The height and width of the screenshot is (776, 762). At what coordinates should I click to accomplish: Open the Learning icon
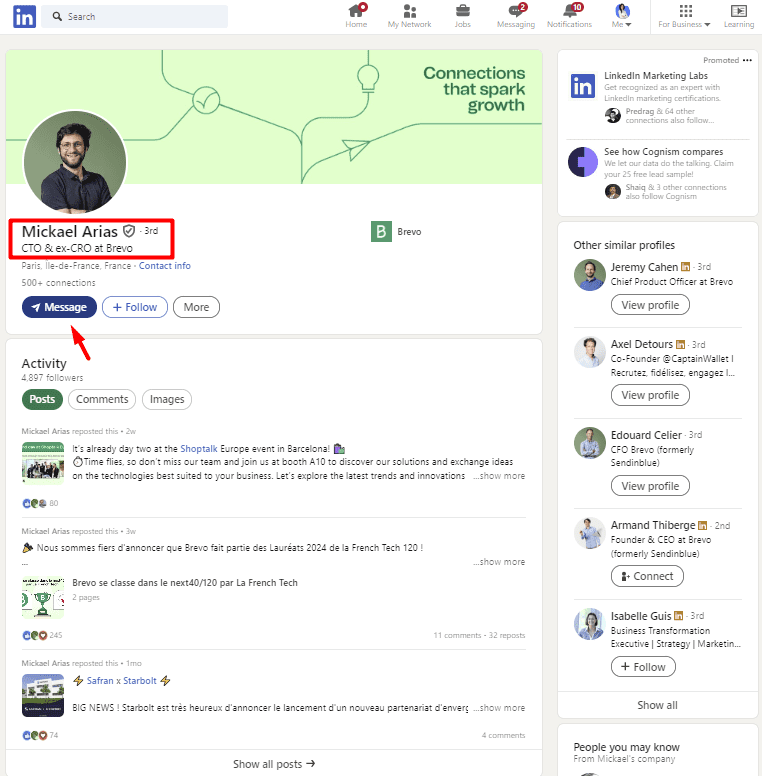point(739,16)
